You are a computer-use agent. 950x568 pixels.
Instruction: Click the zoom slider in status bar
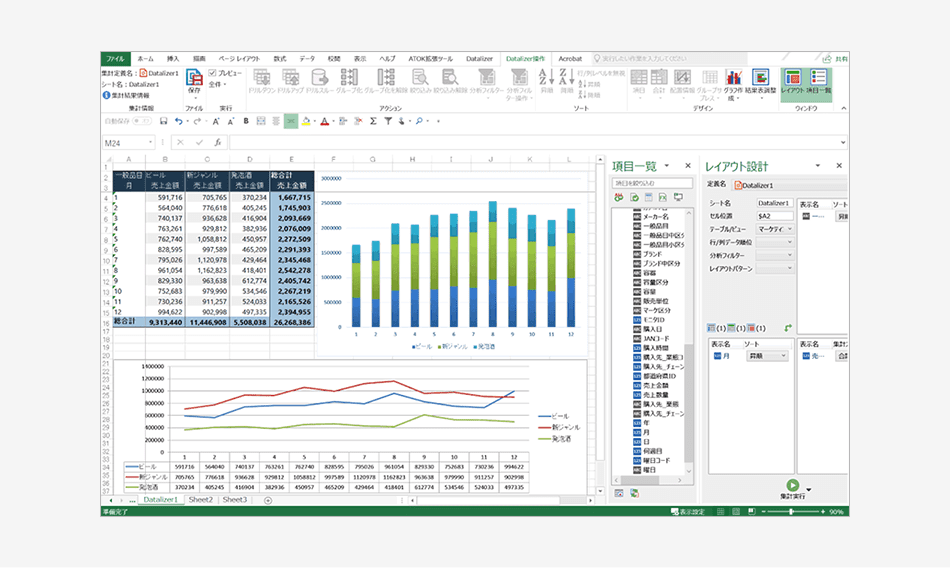[x=792, y=511]
